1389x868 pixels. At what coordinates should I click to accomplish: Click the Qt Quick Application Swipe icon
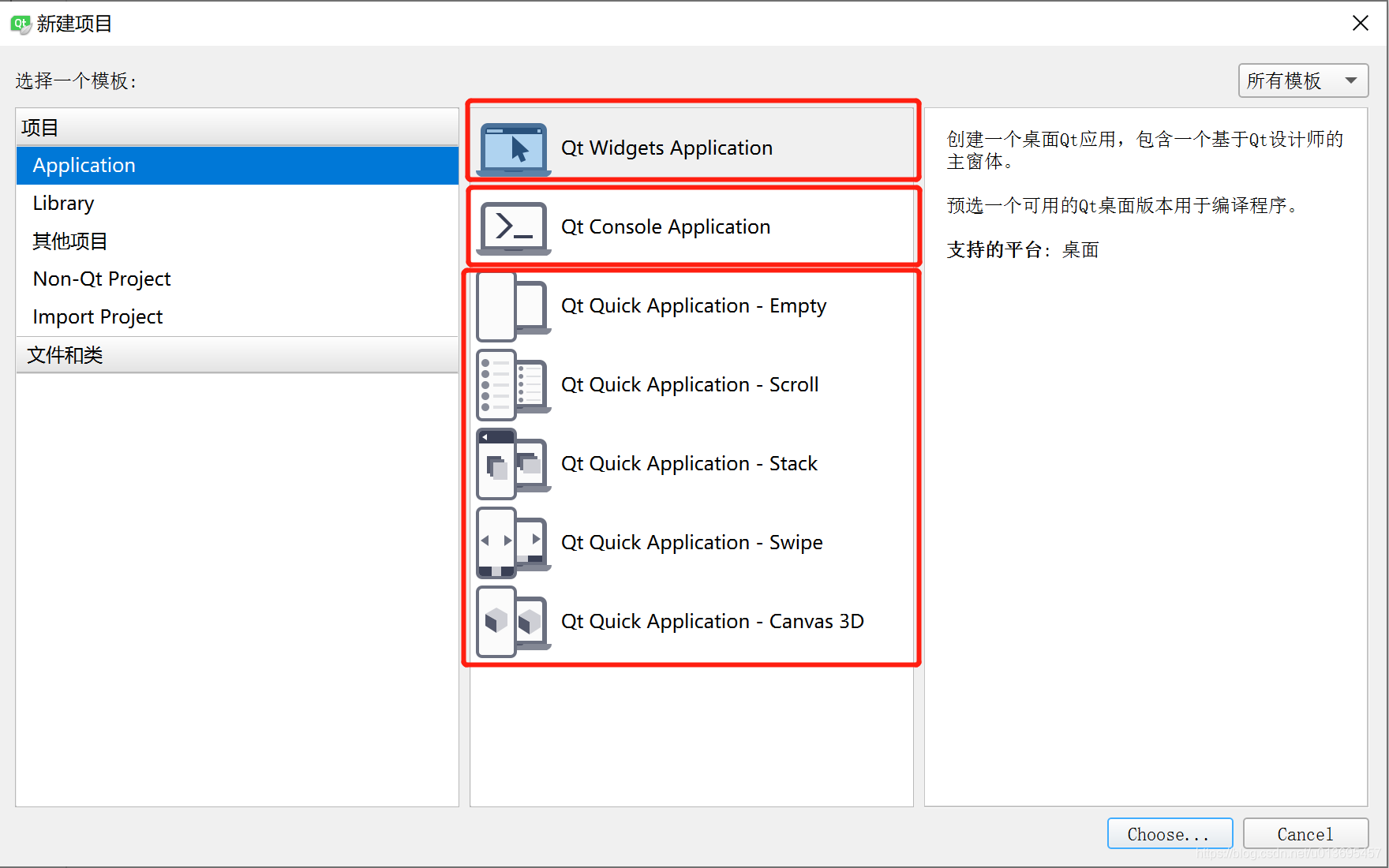click(514, 543)
